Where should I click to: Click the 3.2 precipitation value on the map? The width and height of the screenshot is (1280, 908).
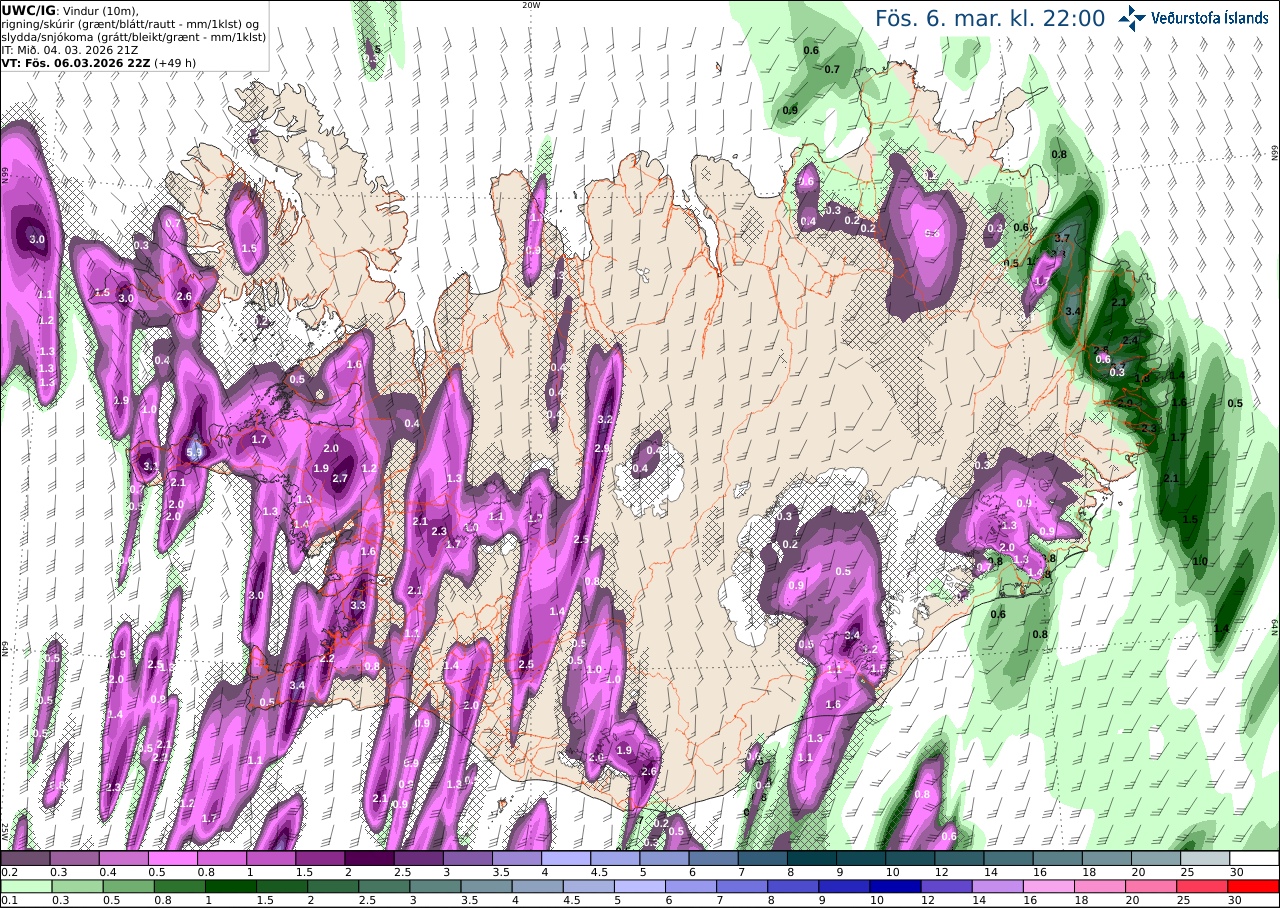click(x=604, y=419)
